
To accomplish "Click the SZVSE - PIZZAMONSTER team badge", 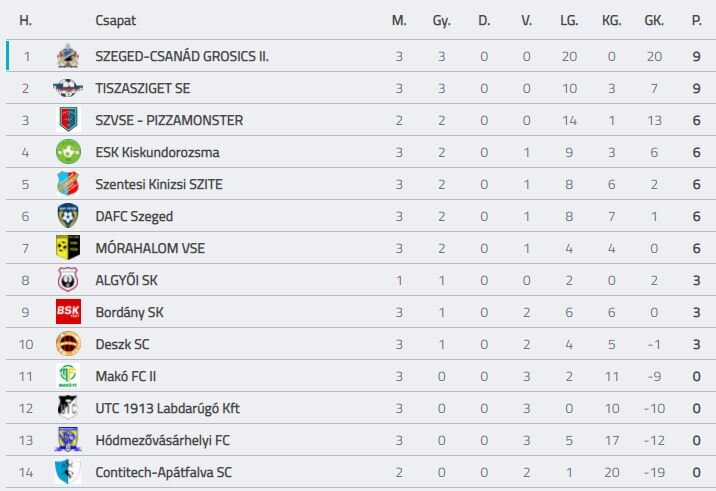I will coord(67,120).
